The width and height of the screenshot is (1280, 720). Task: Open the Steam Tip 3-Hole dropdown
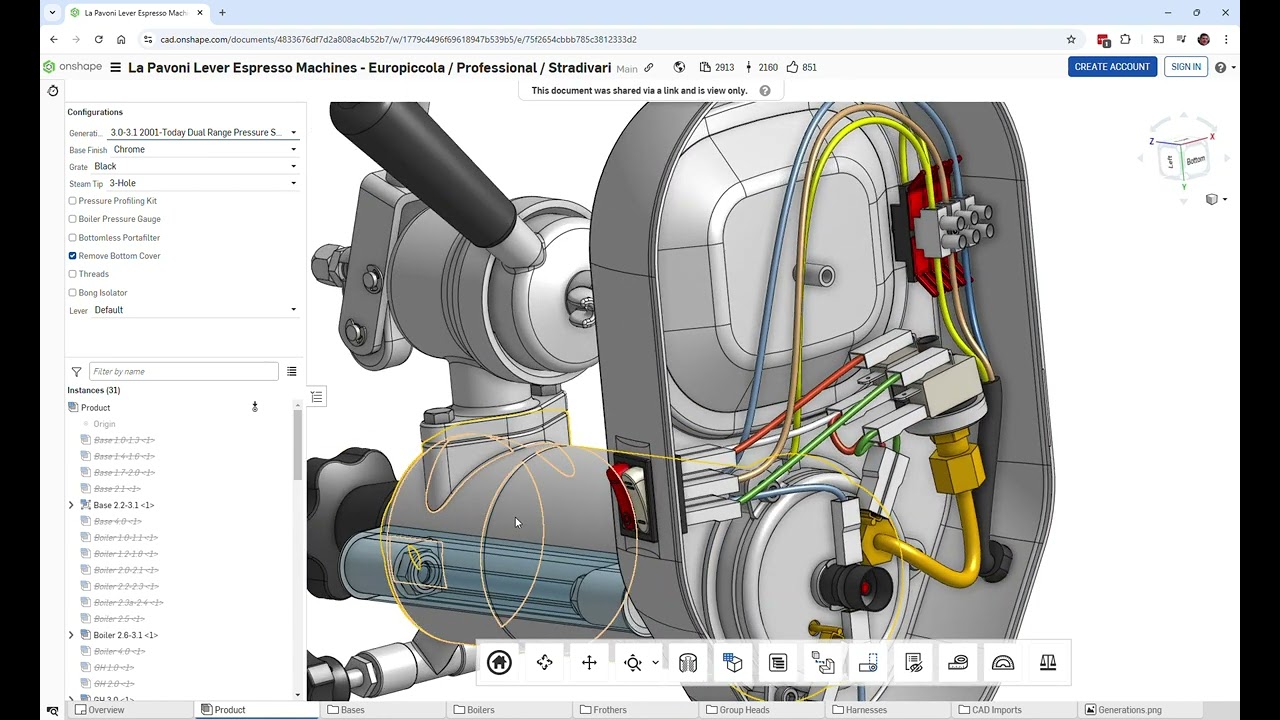[203, 183]
